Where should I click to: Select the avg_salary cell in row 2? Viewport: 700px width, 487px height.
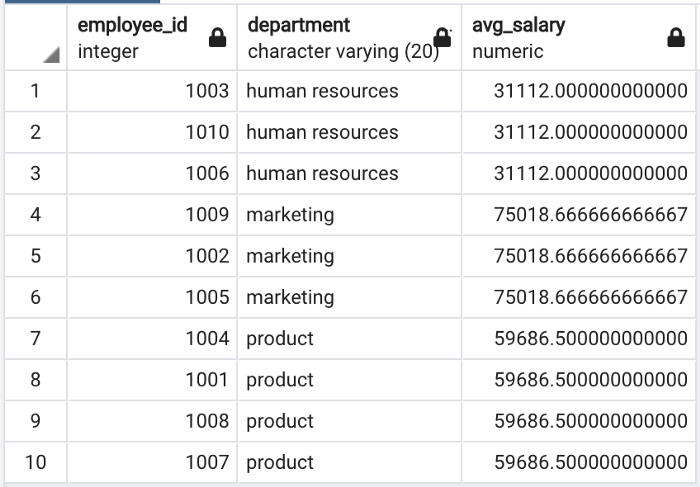click(x=580, y=132)
